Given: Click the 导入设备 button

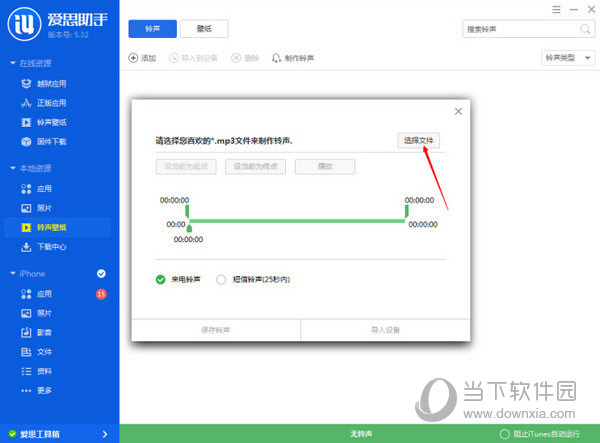Looking at the screenshot, I should coord(385,330).
